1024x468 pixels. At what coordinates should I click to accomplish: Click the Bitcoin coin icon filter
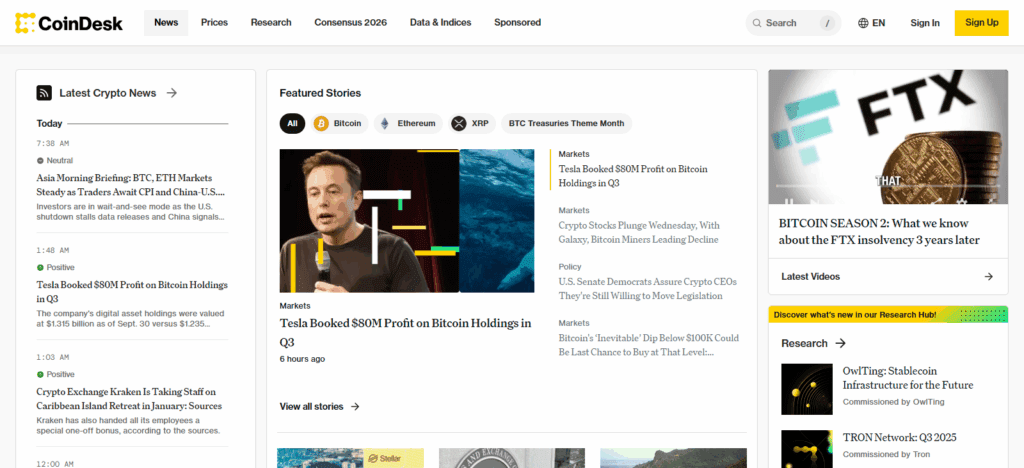coord(321,123)
